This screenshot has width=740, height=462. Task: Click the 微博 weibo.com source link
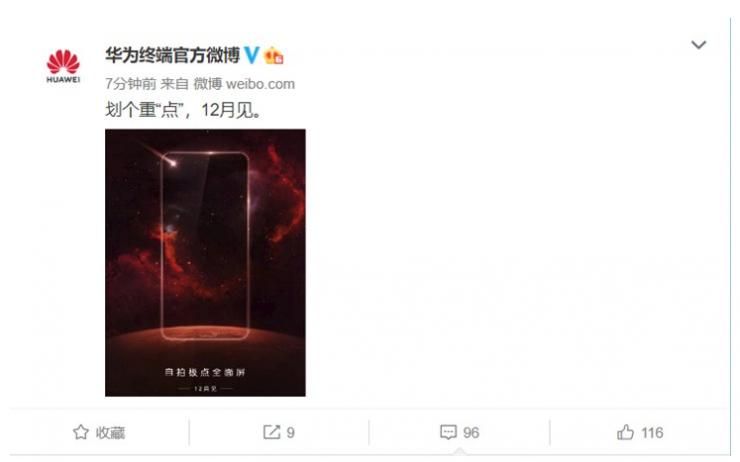click(x=244, y=84)
